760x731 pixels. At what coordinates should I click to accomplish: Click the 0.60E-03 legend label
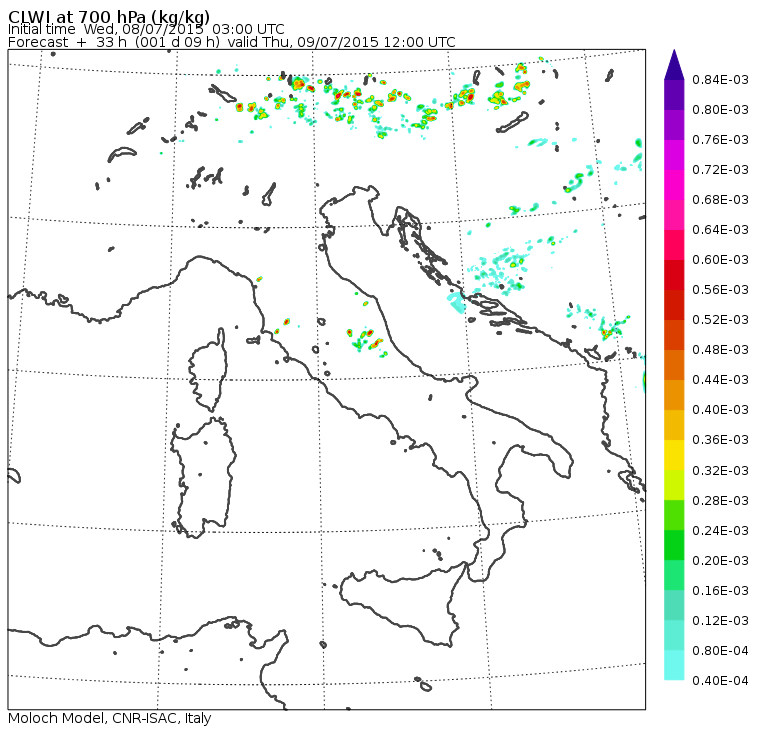pos(720,260)
